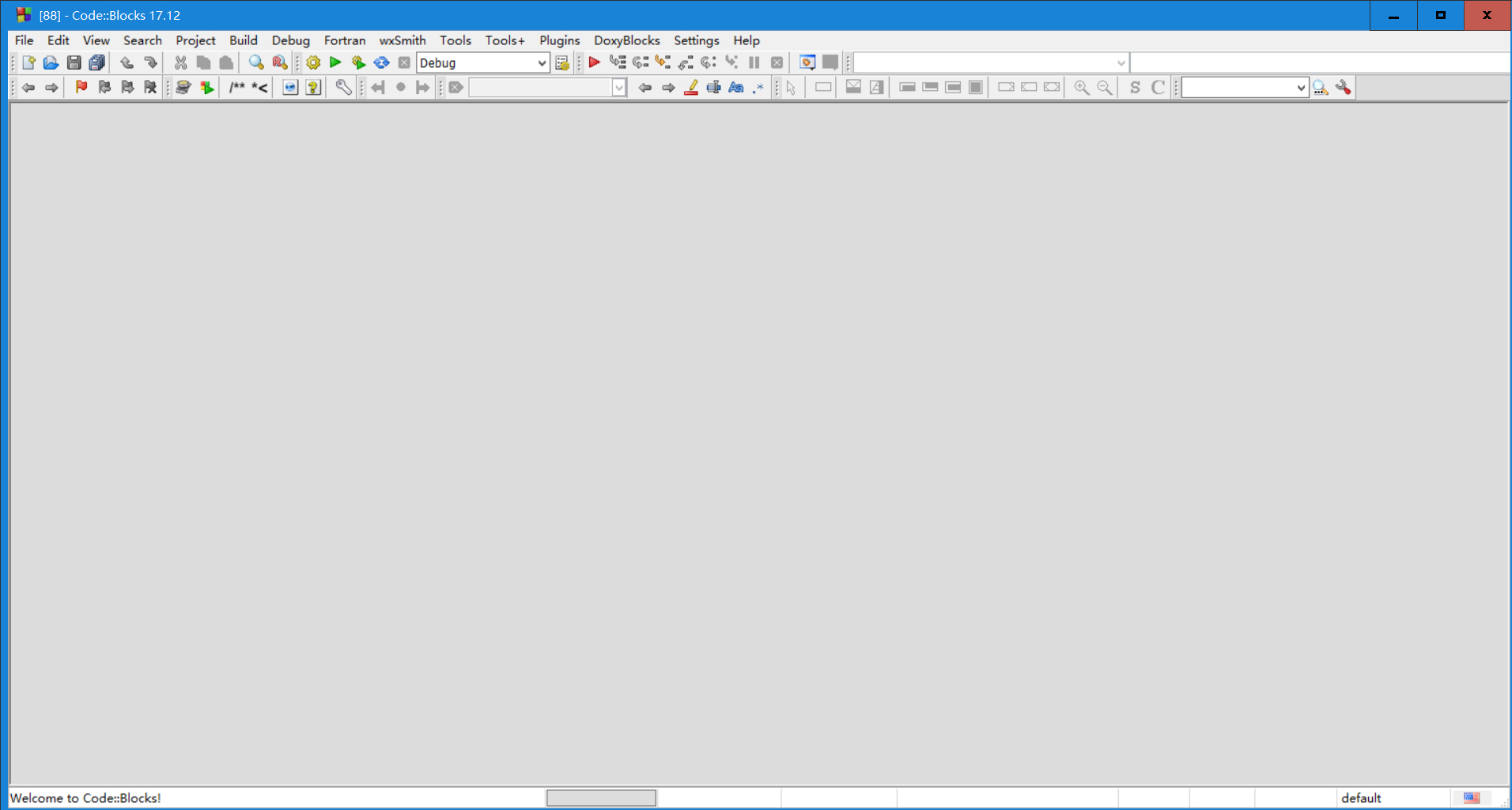The width and height of the screenshot is (1512, 810).
Task: Open the Plugins menu
Action: pyautogui.click(x=560, y=40)
